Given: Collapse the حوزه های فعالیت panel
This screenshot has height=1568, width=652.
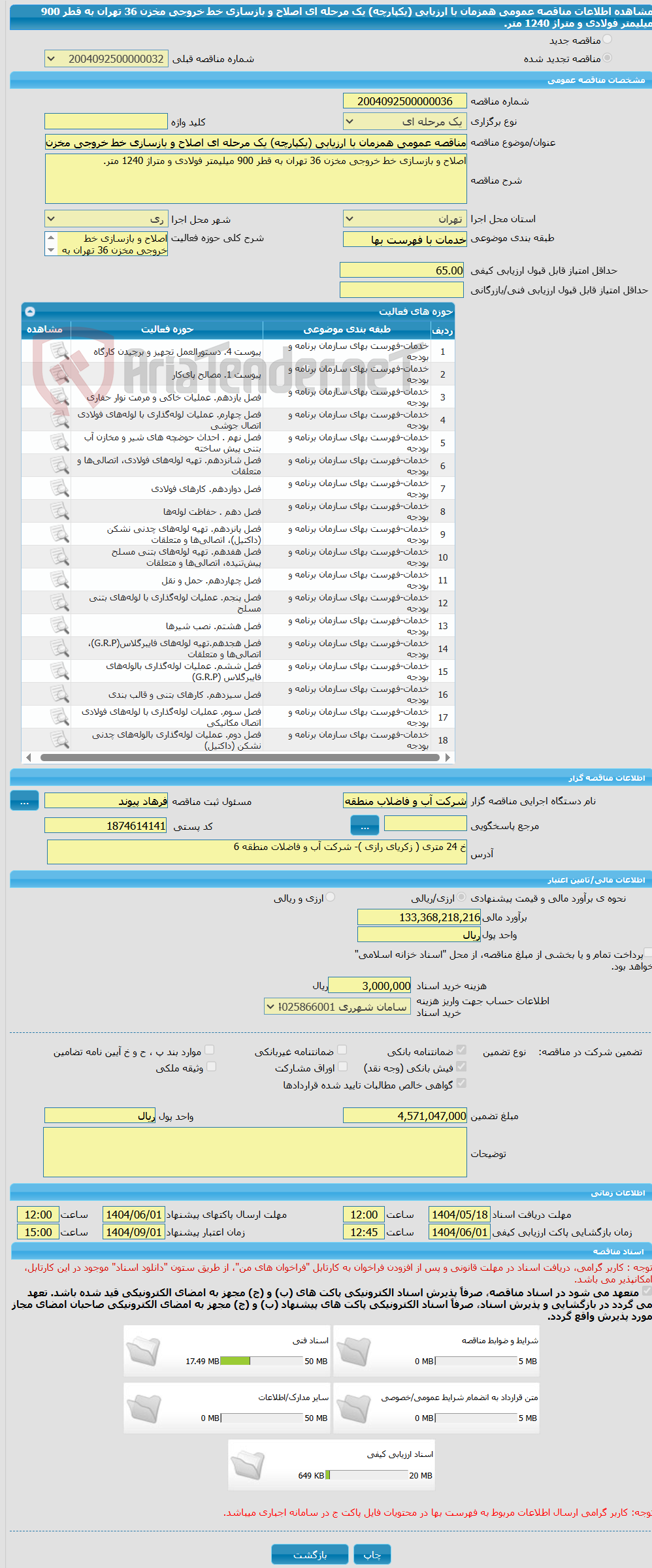Looking at the screenshot, I should point(30,312).
